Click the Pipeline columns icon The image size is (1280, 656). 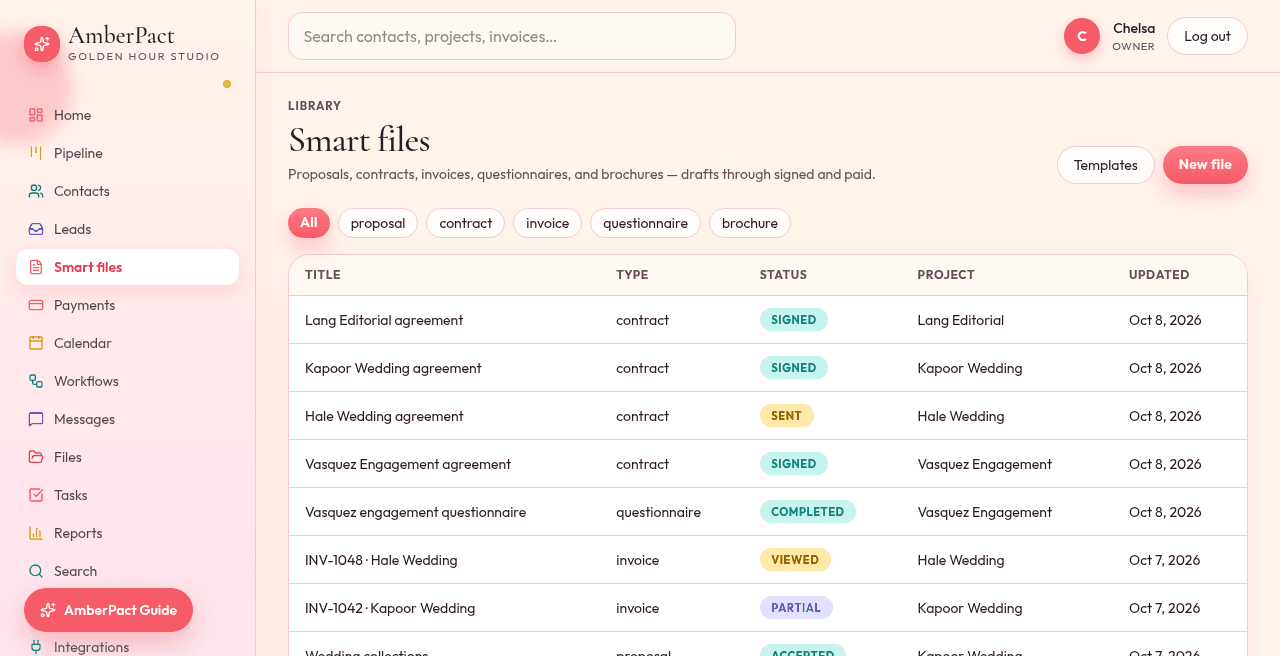[36, 153]
